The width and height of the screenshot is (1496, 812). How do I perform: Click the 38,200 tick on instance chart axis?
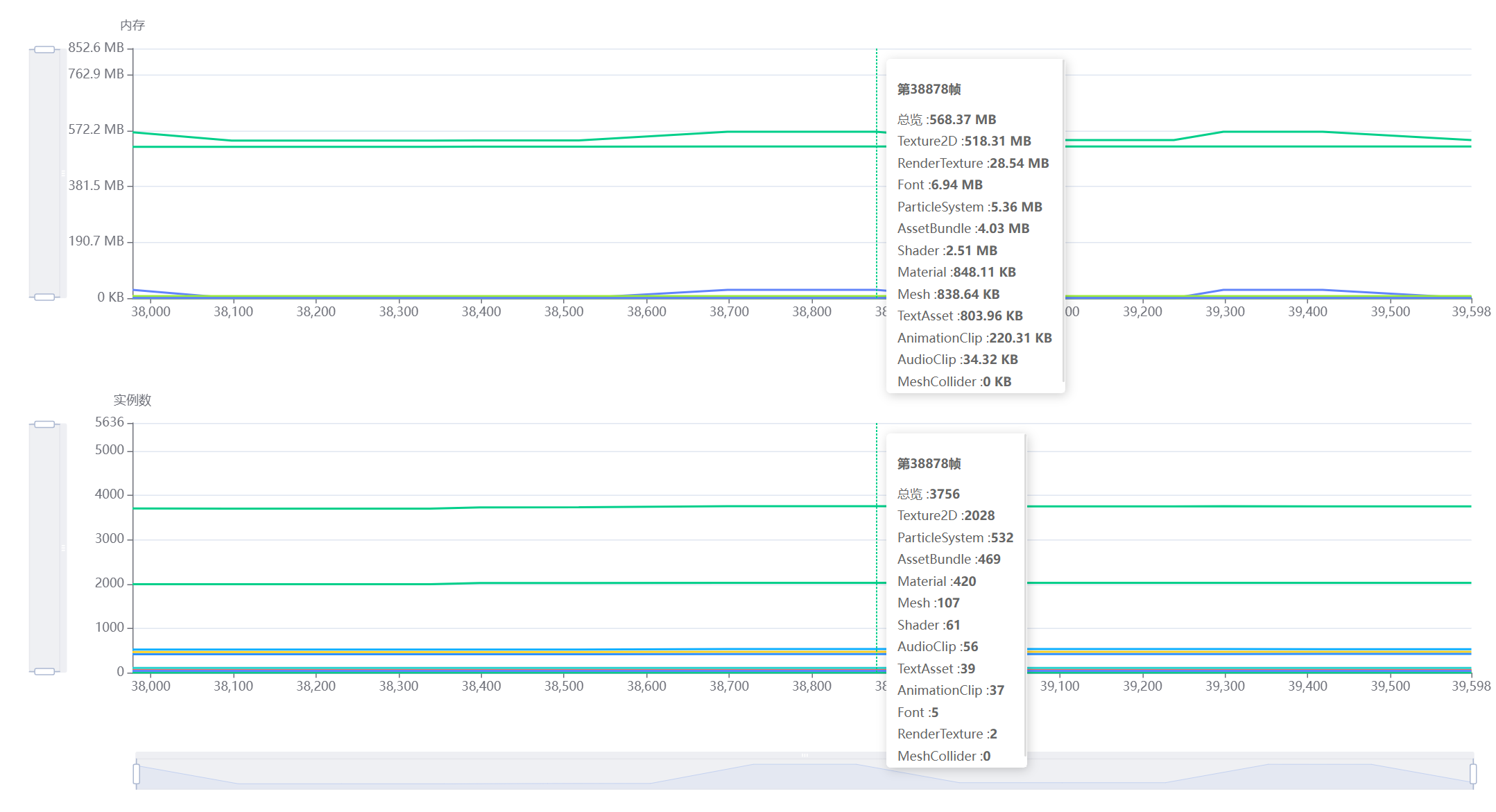point(316,686)
